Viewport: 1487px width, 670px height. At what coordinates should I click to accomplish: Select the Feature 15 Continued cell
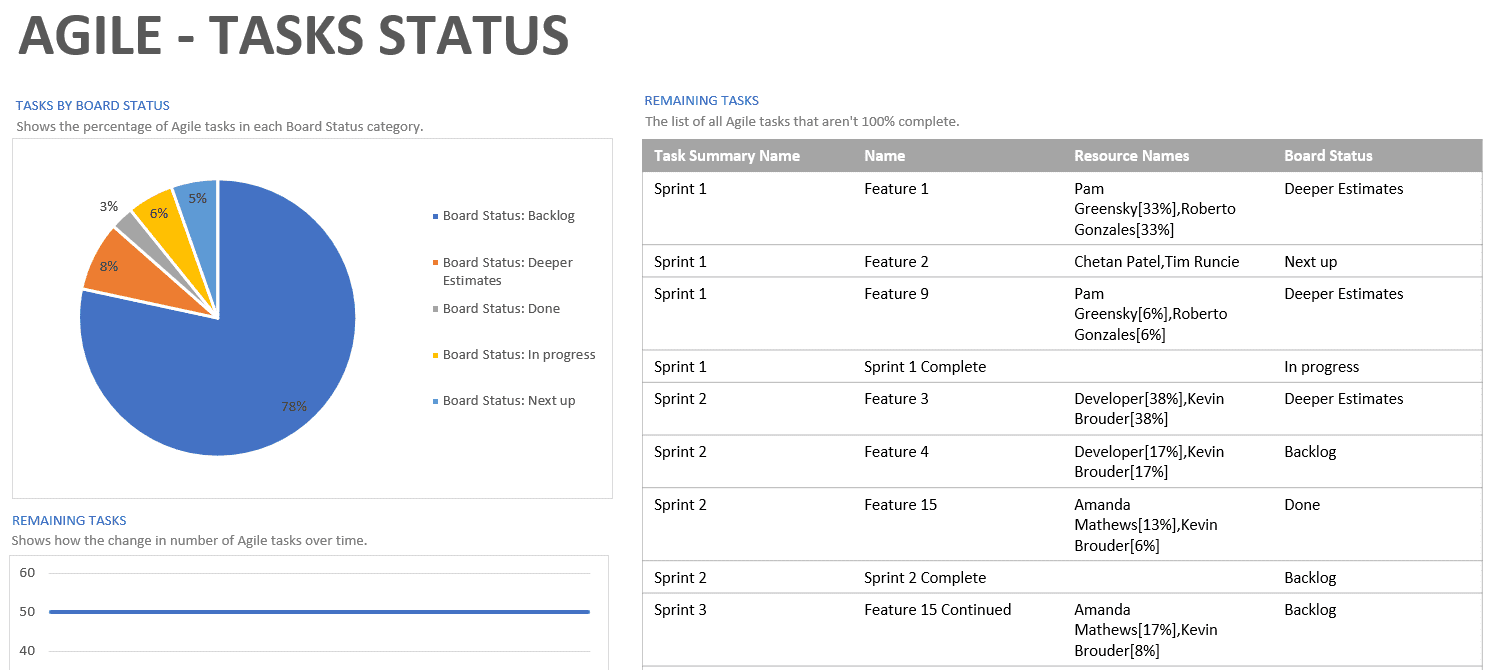pyautogui.click(x=937, y=609)
